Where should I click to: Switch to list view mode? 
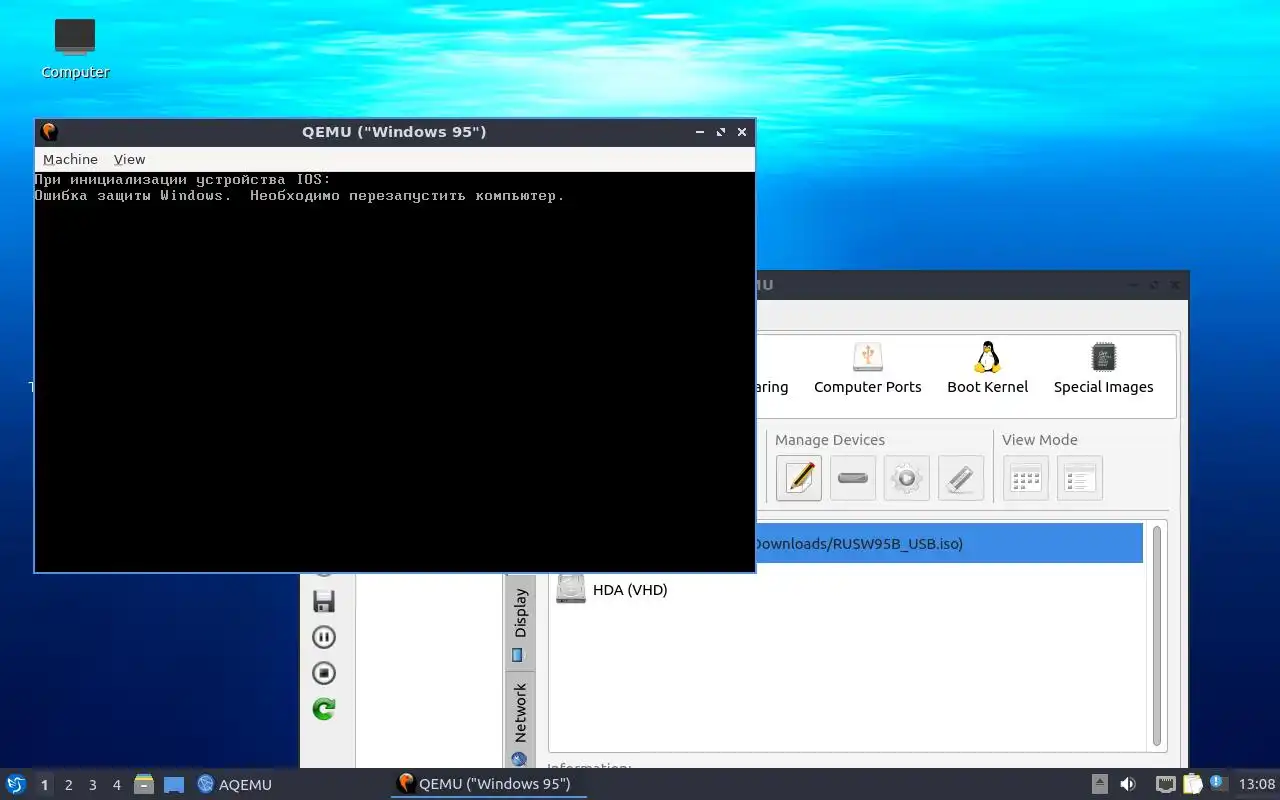pos(1079,478)
